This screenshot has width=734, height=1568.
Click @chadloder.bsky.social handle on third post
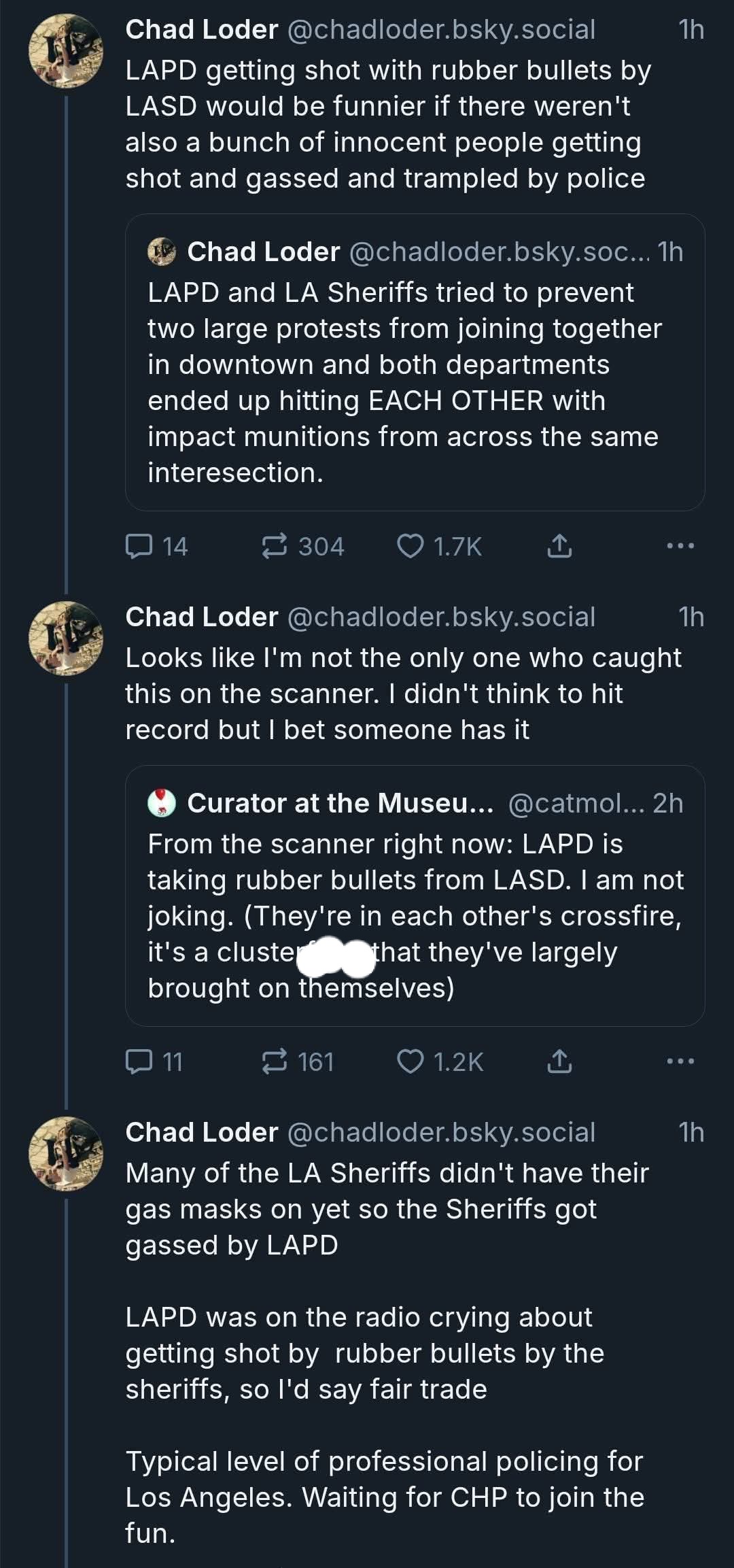441,1132
